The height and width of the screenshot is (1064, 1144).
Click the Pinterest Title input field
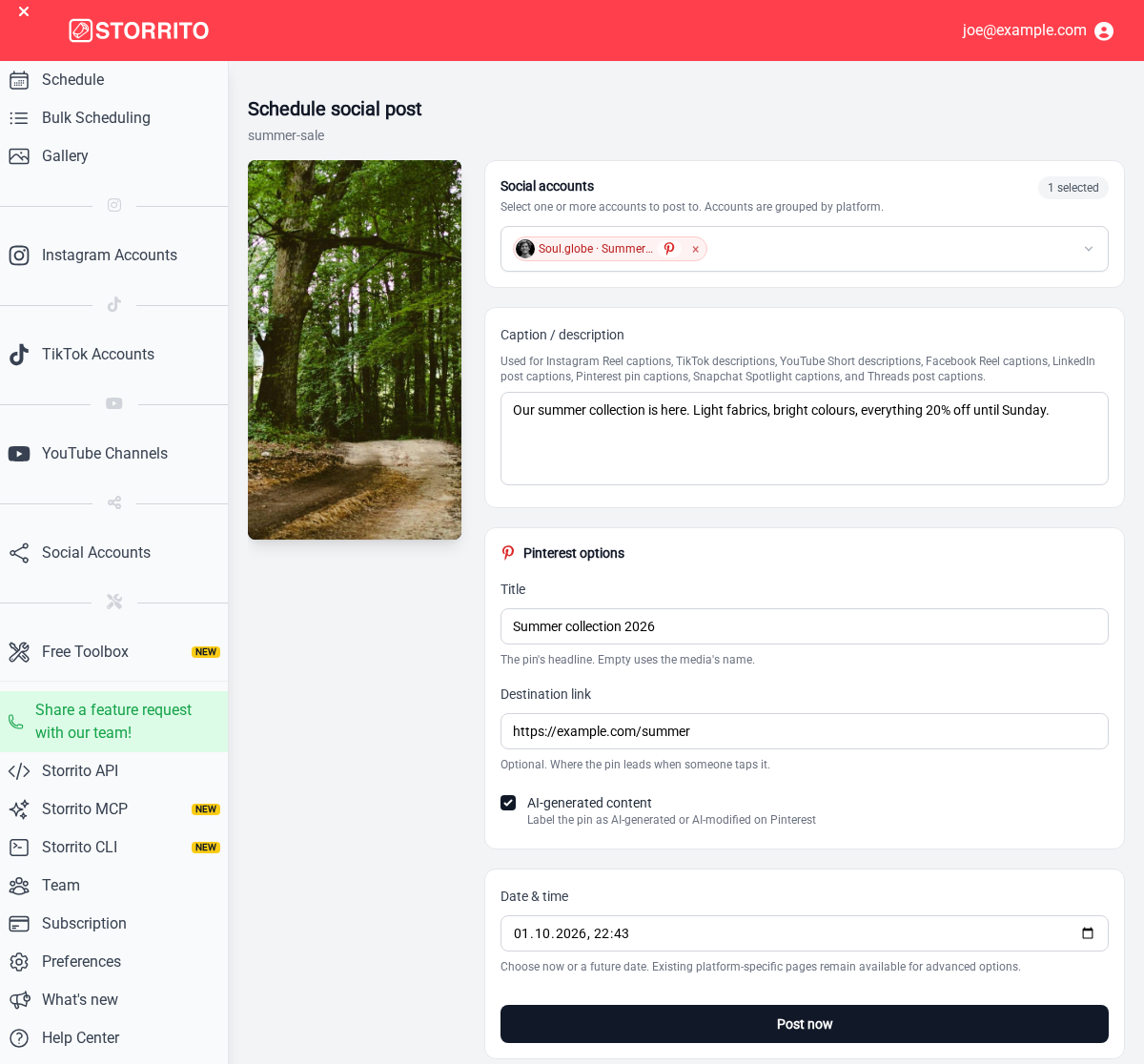805,626
